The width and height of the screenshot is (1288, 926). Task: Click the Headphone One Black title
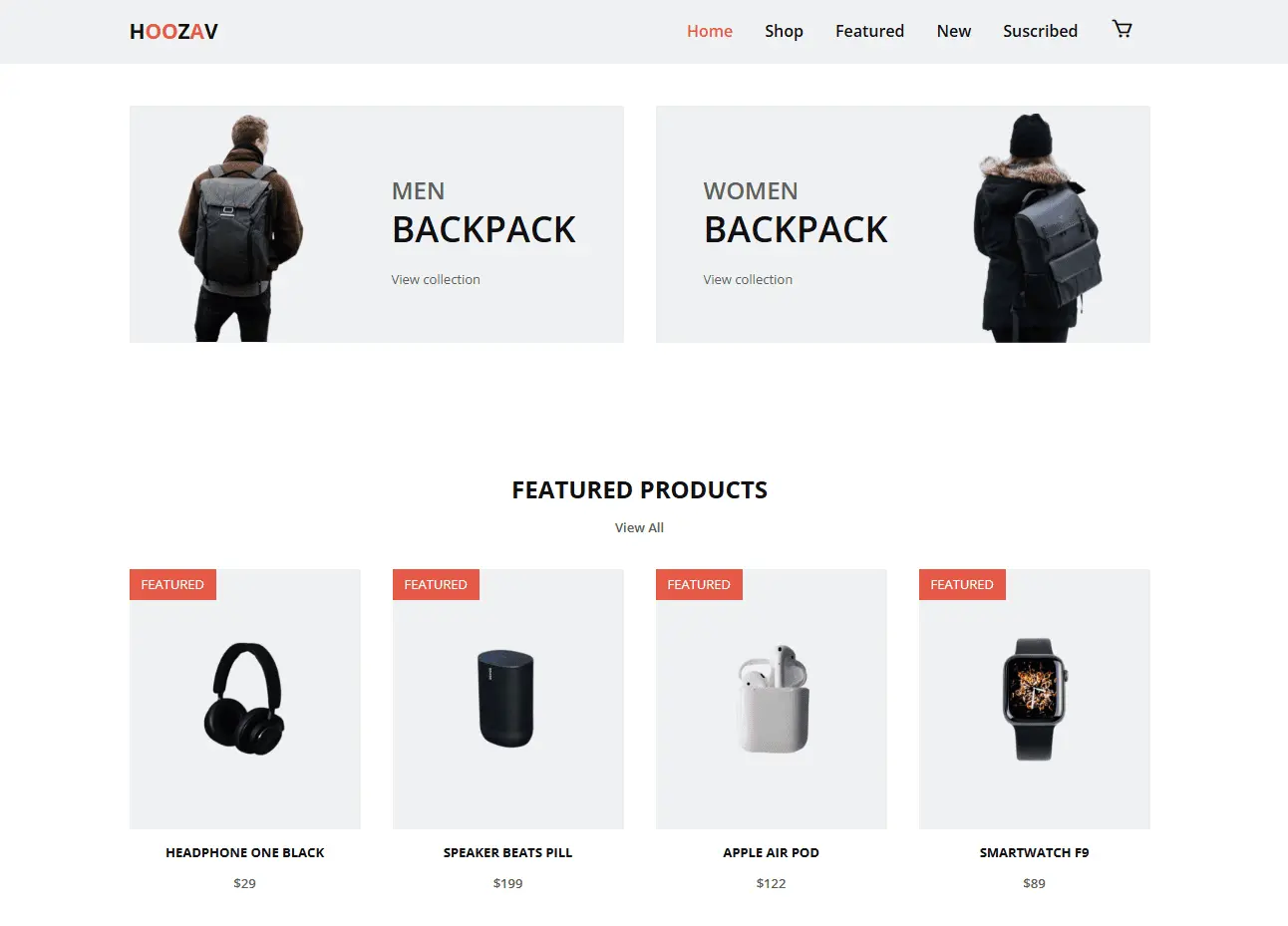coord(245,853)
